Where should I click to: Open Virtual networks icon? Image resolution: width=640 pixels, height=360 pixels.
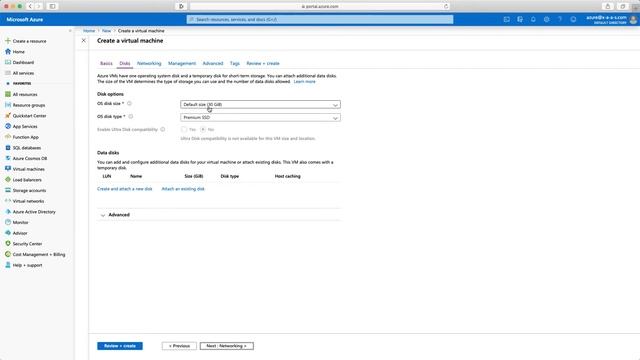tap(8, 201)
